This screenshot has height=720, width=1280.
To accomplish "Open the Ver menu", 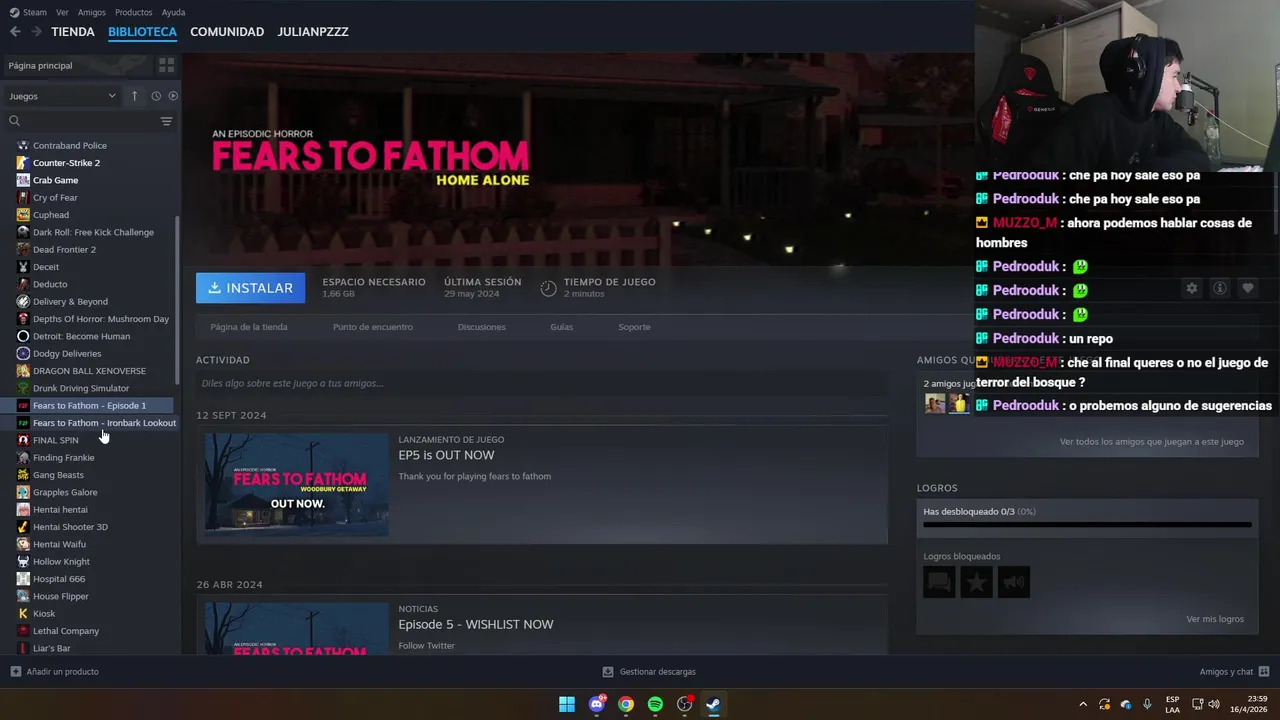I will (62, 12).
